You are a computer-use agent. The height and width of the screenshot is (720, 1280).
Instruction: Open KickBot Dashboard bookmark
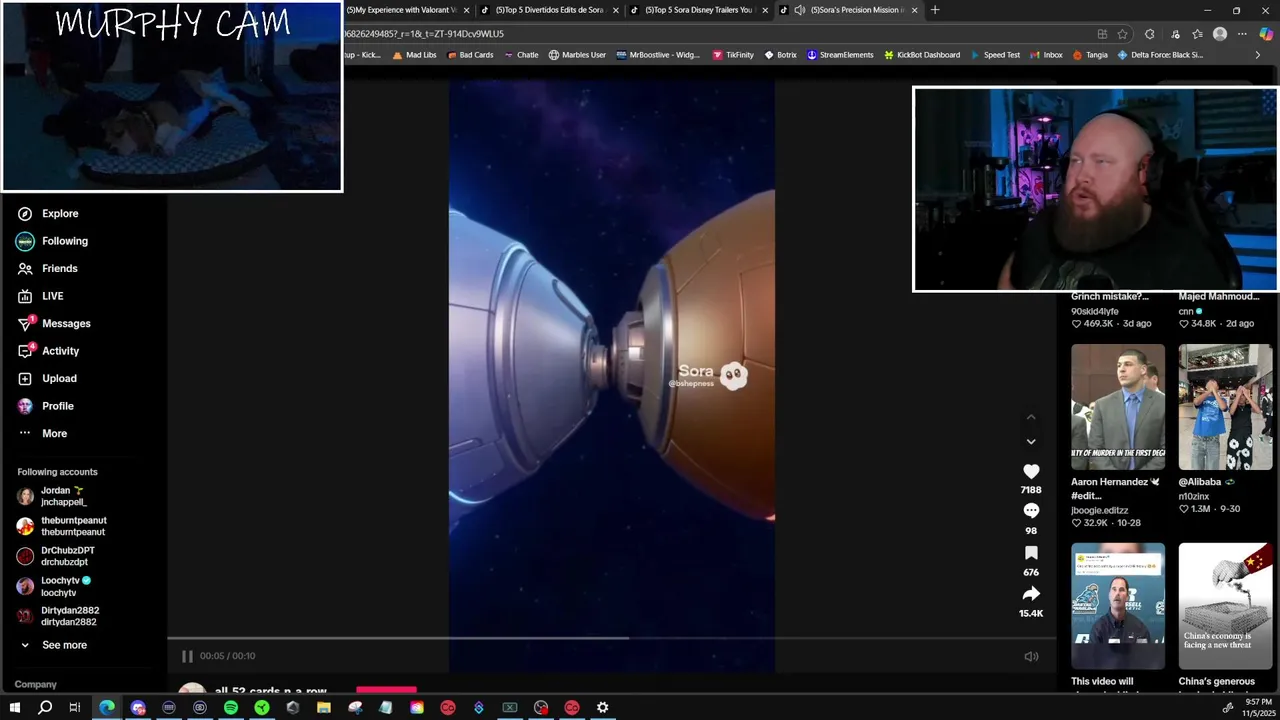[922, 55]
